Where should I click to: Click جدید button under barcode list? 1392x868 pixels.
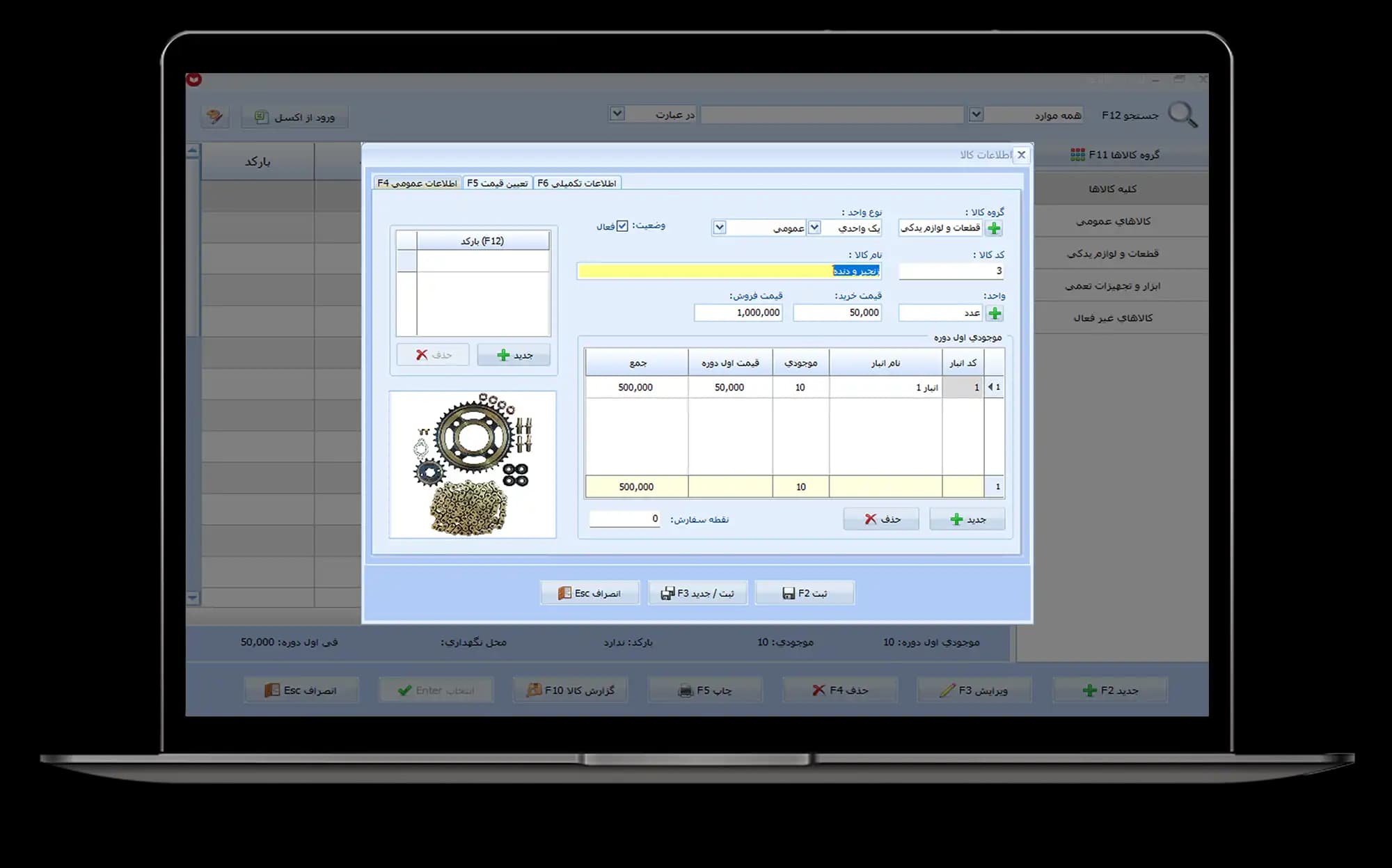click(514, 355)
